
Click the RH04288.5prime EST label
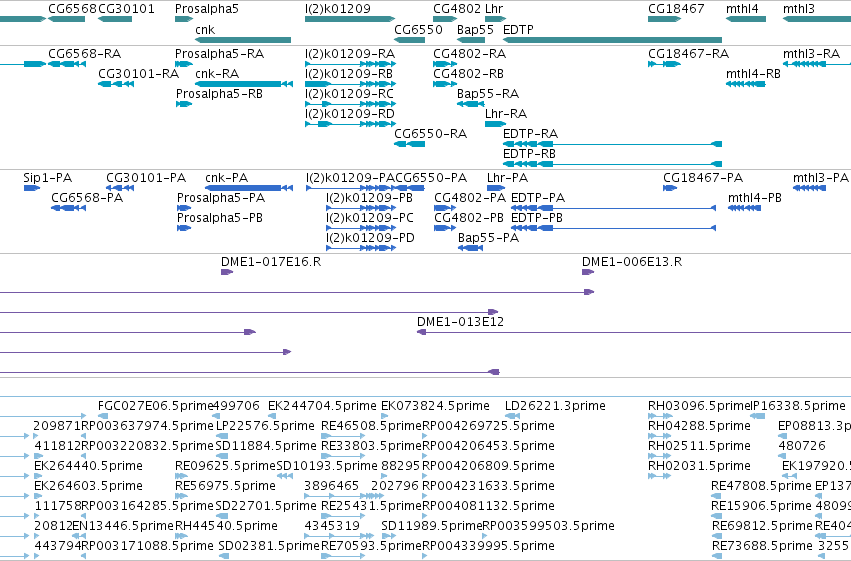[699, 426]
